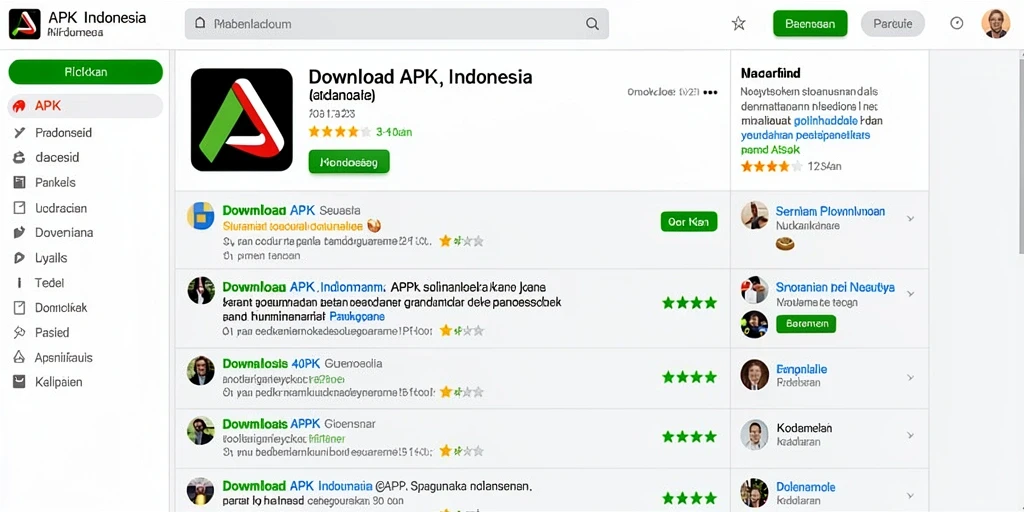Image resolution: width=1024 pixels, height=512 pixels.
Task: Open the Dolenamole link
Action: [x=805, y=487]
